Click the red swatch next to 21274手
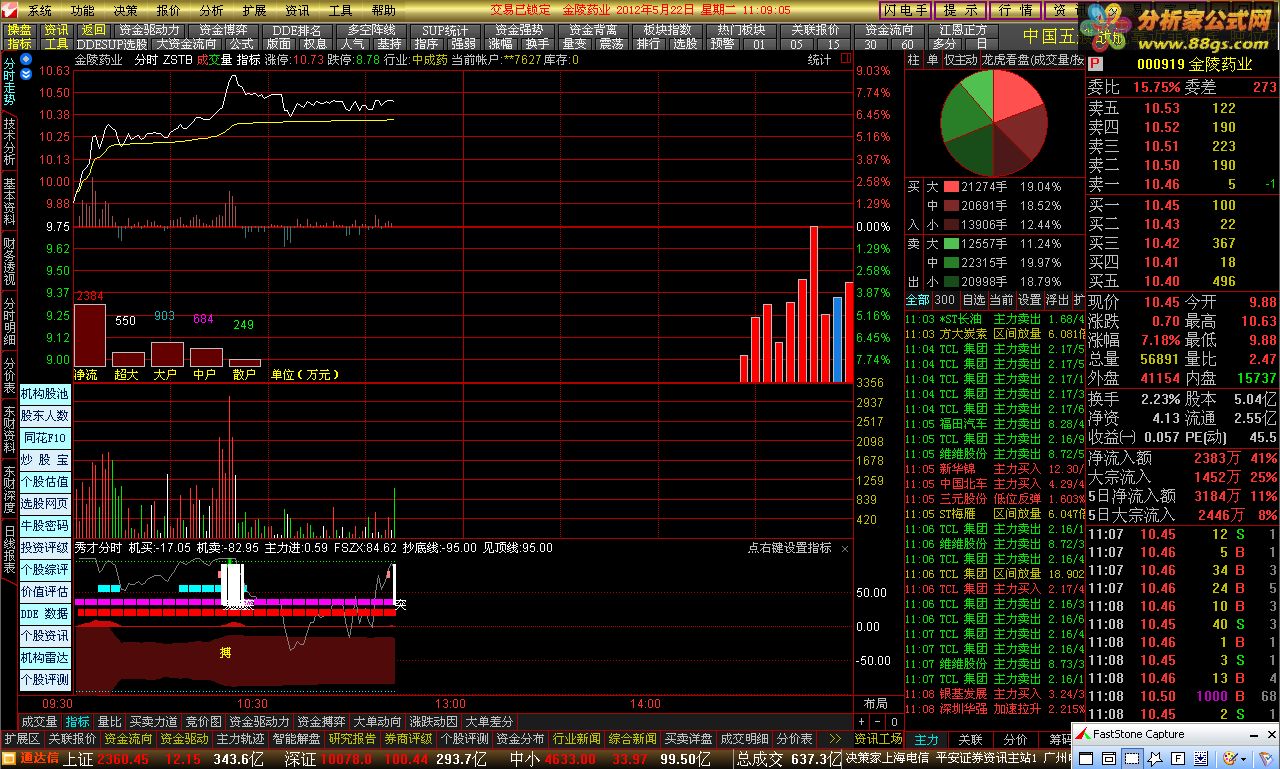Image resolution: width=1280 pixels, height=769 pixels. 951,187
